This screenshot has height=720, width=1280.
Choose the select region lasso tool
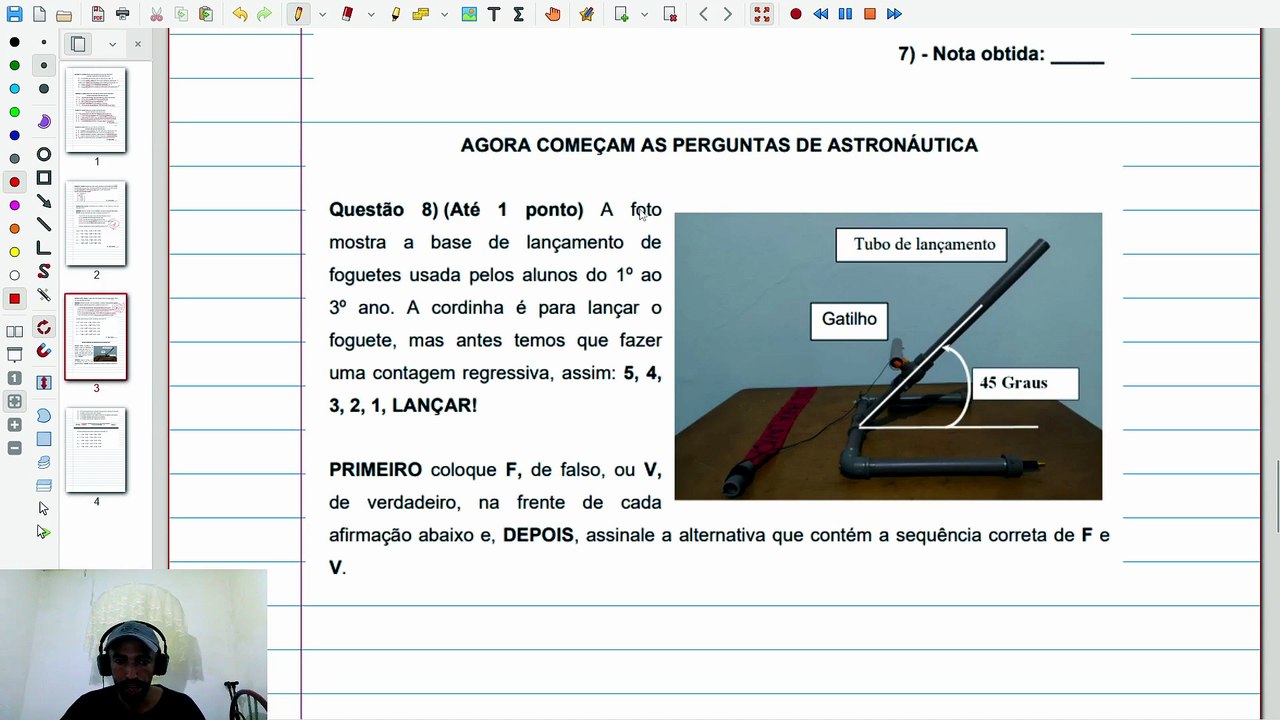44,416
